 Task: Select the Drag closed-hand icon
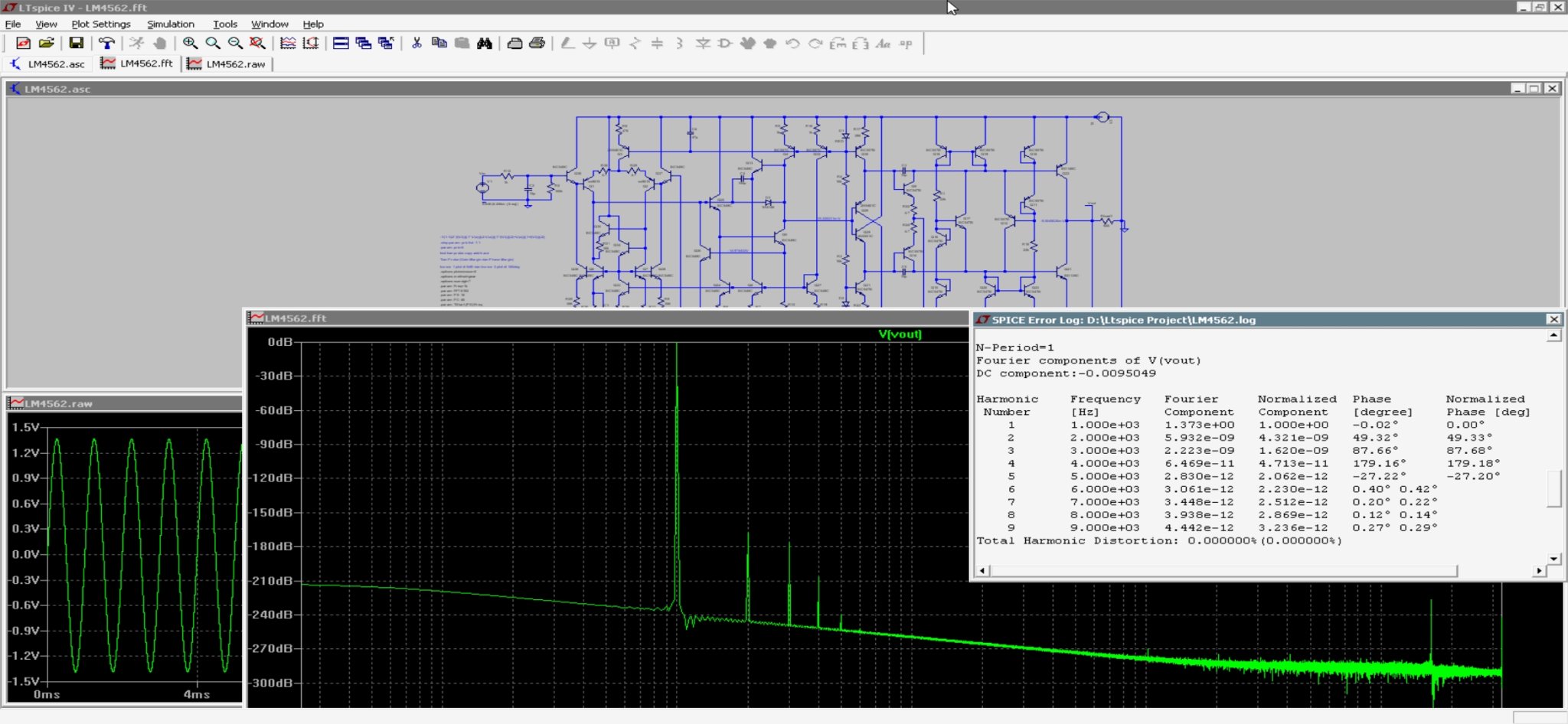click(x=770, y=44)
